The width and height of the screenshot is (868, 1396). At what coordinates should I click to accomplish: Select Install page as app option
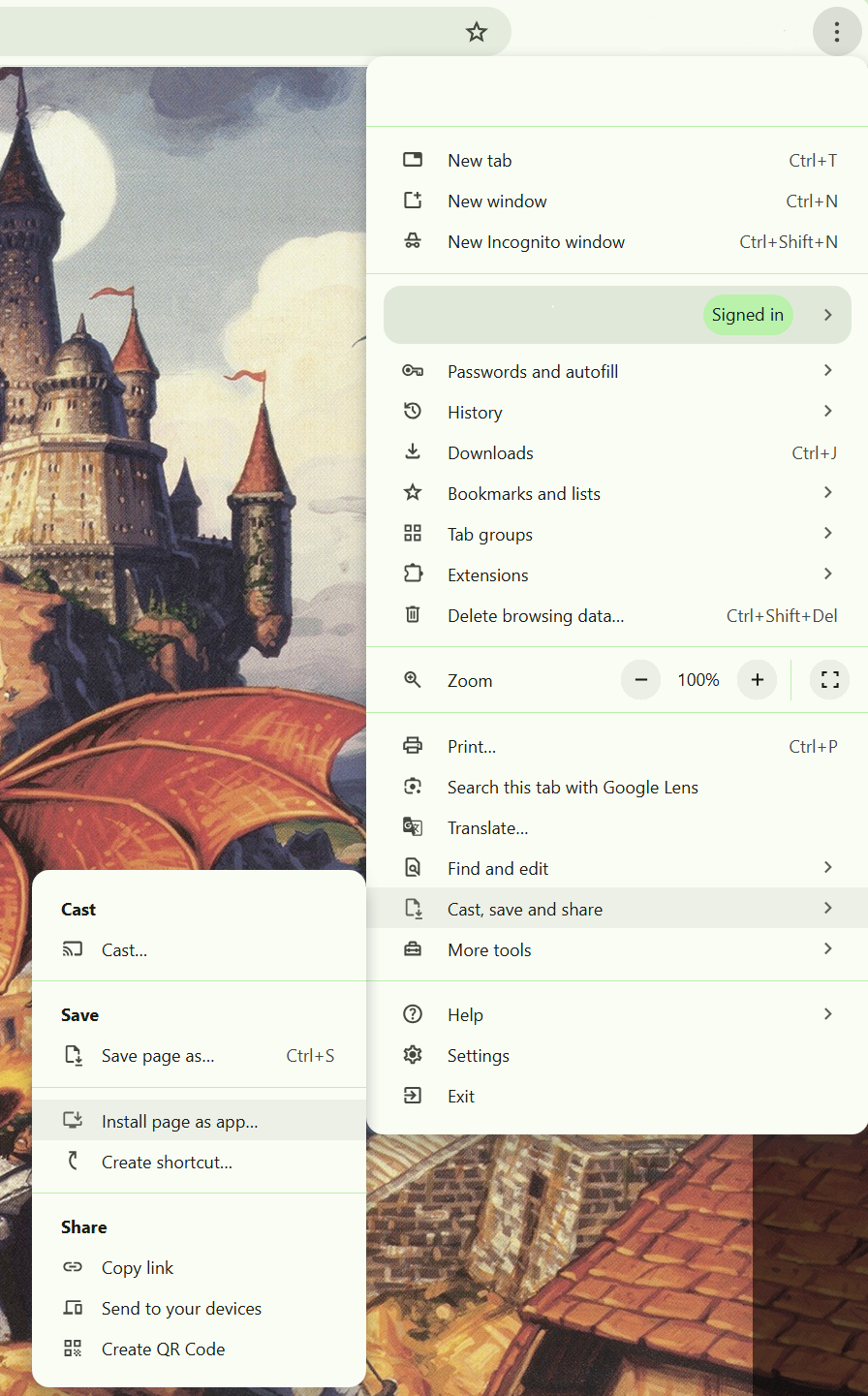(x=180, y=1121)
